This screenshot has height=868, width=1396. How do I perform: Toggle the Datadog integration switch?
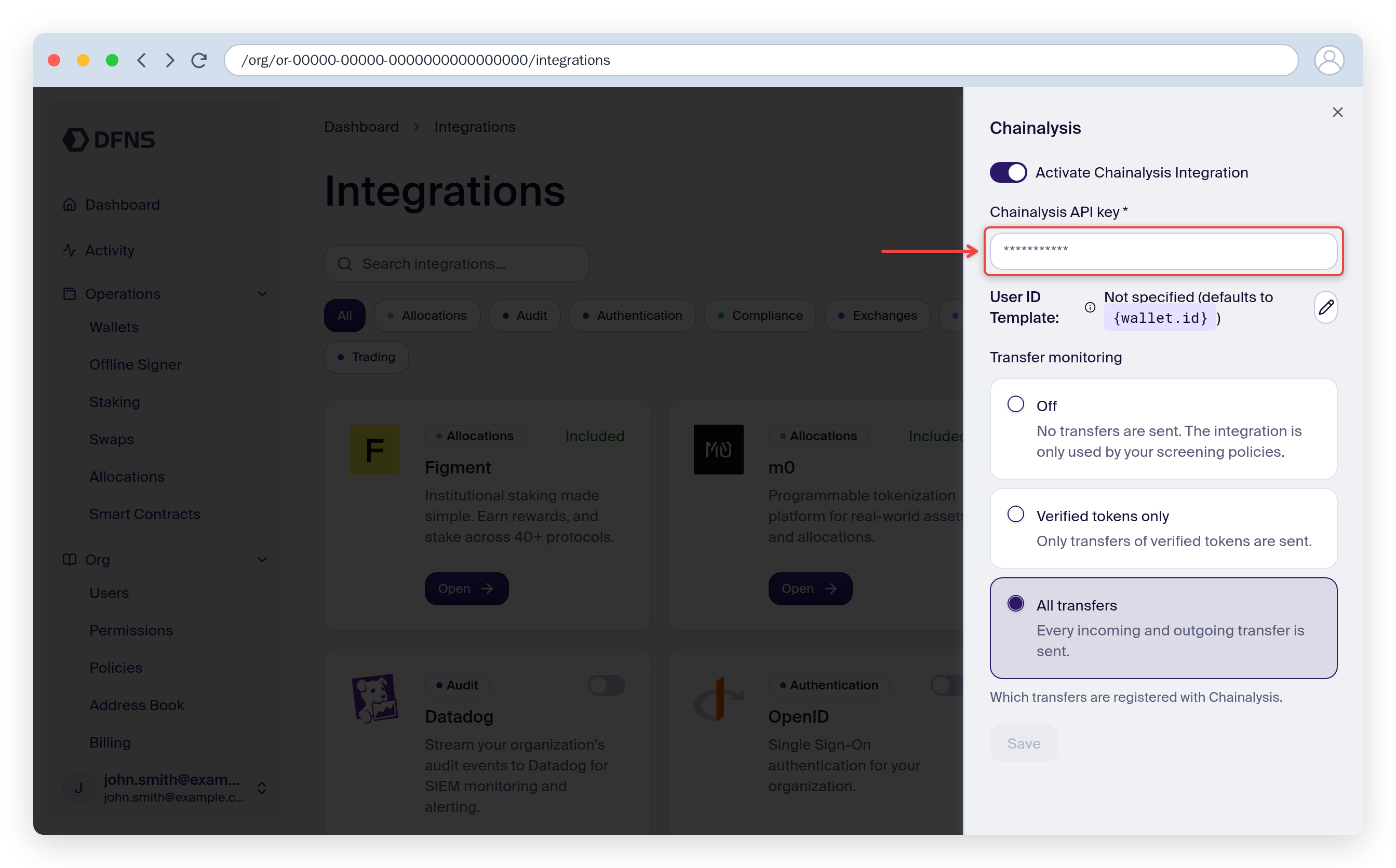[606, 685]
